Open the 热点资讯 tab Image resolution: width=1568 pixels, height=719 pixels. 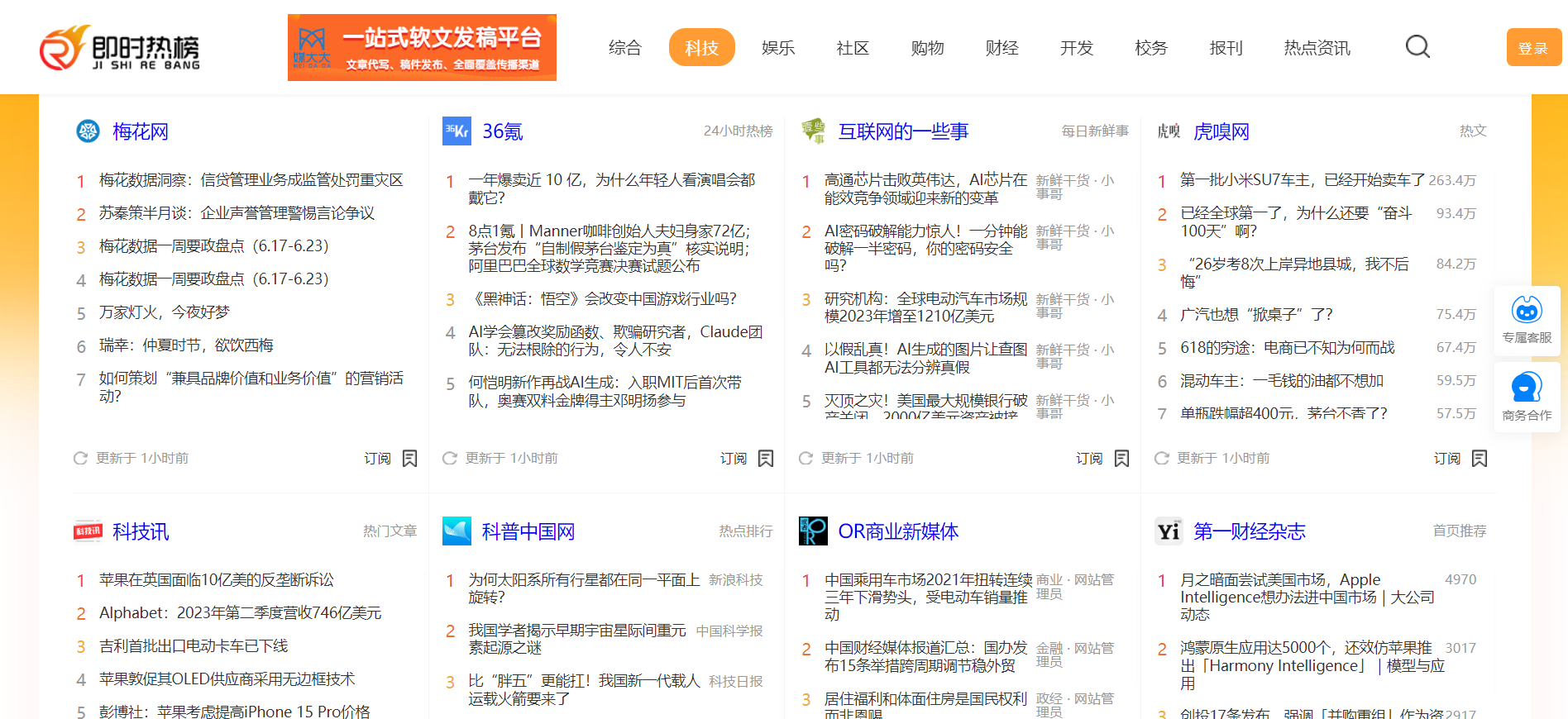pyautogui.click(x=1317, y=48)
